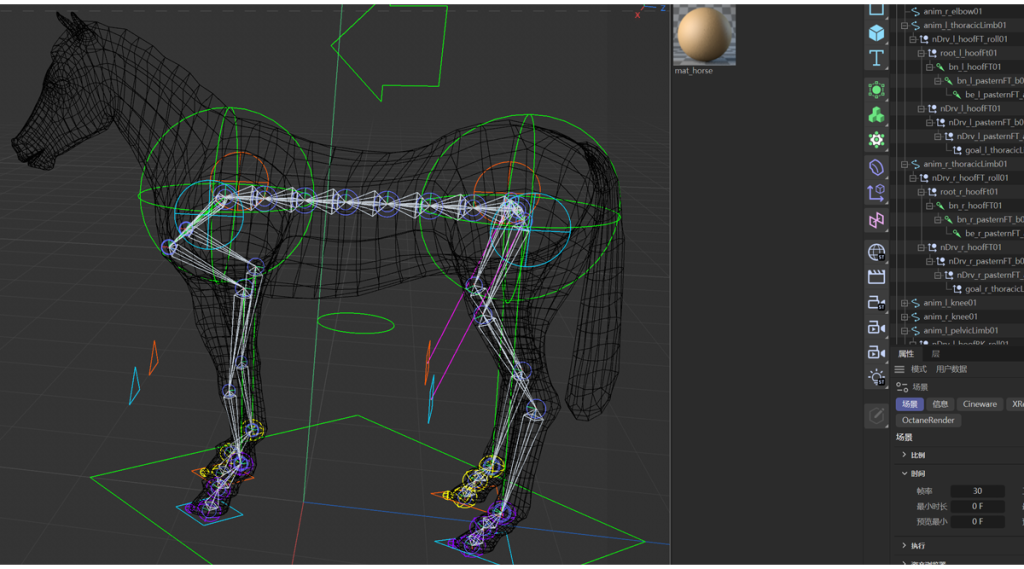
Task: Expand the anim_l_knee01 tree node
Action: click(905, 303)
